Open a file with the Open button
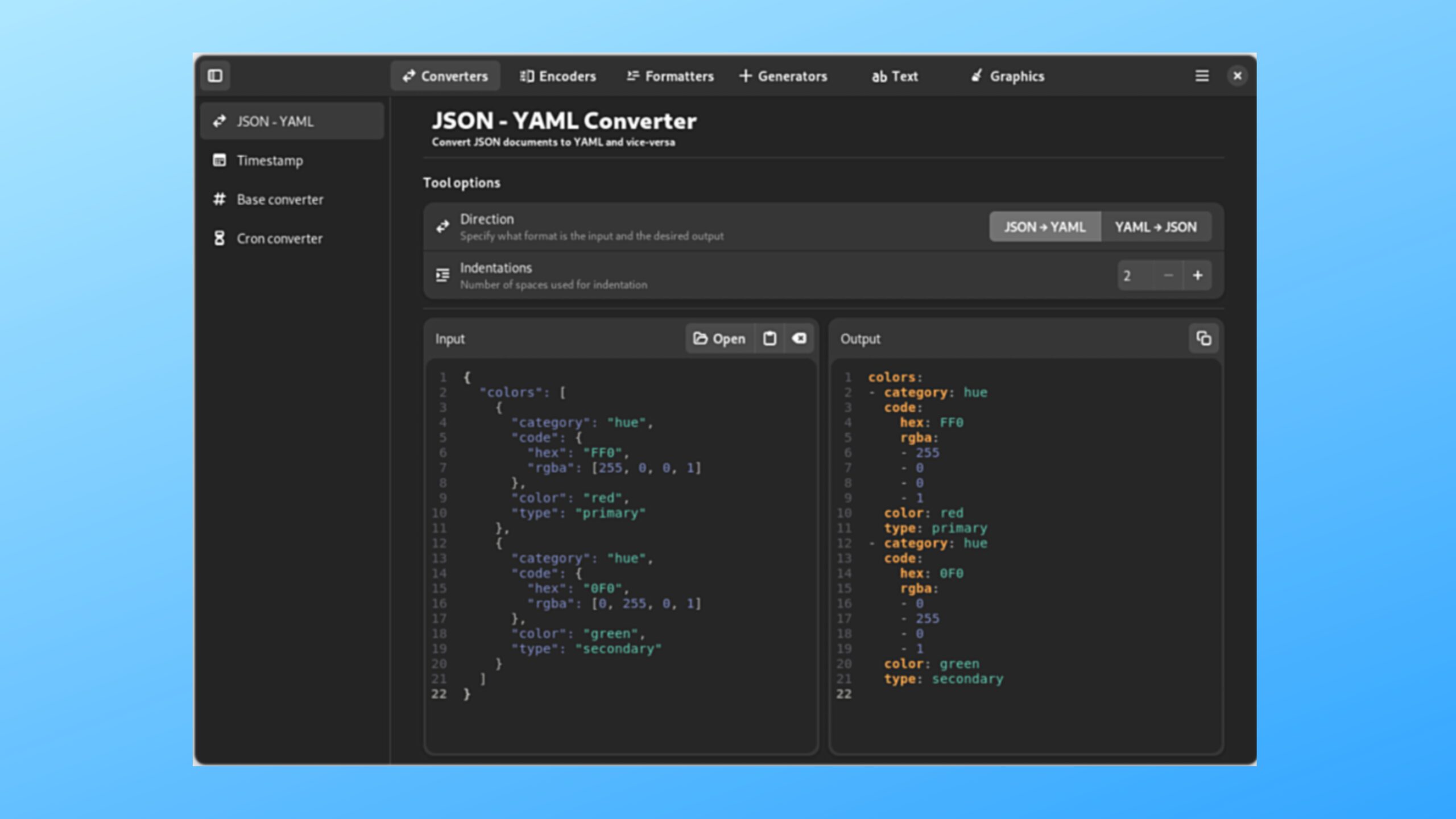The image size is (1456, 819). (719, 338)
